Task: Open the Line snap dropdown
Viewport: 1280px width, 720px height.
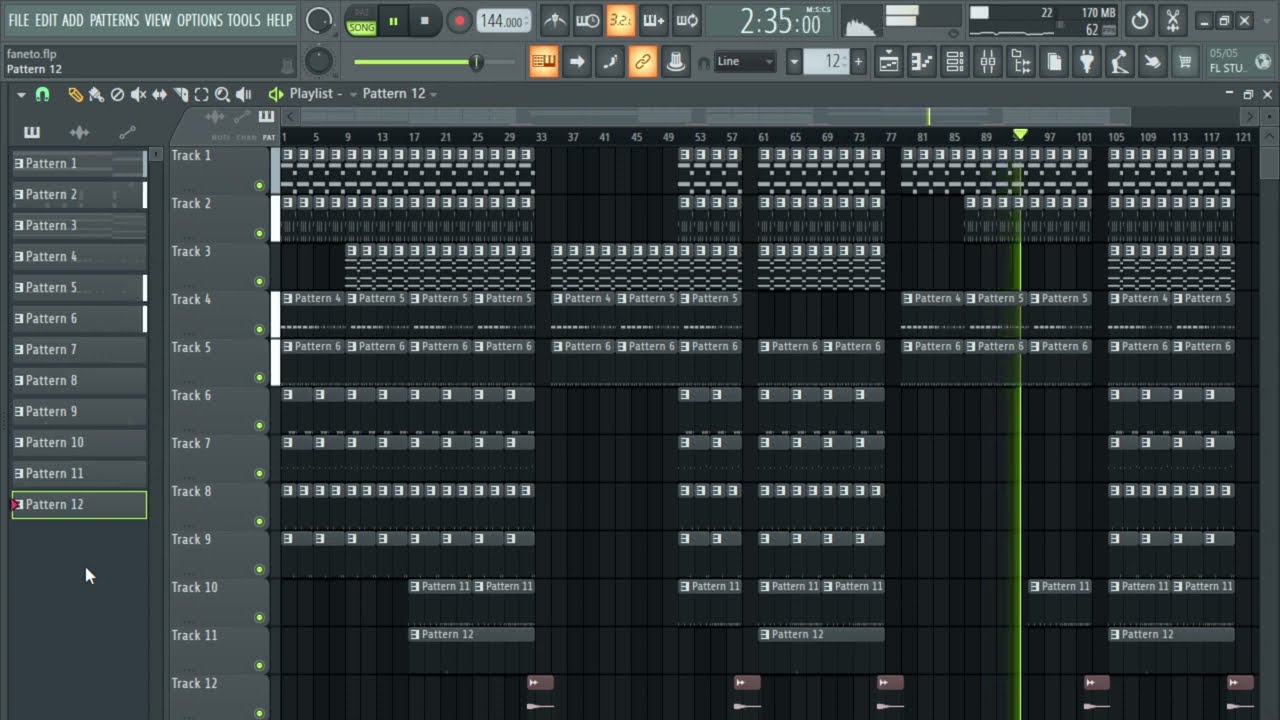Action: point(745,62)
